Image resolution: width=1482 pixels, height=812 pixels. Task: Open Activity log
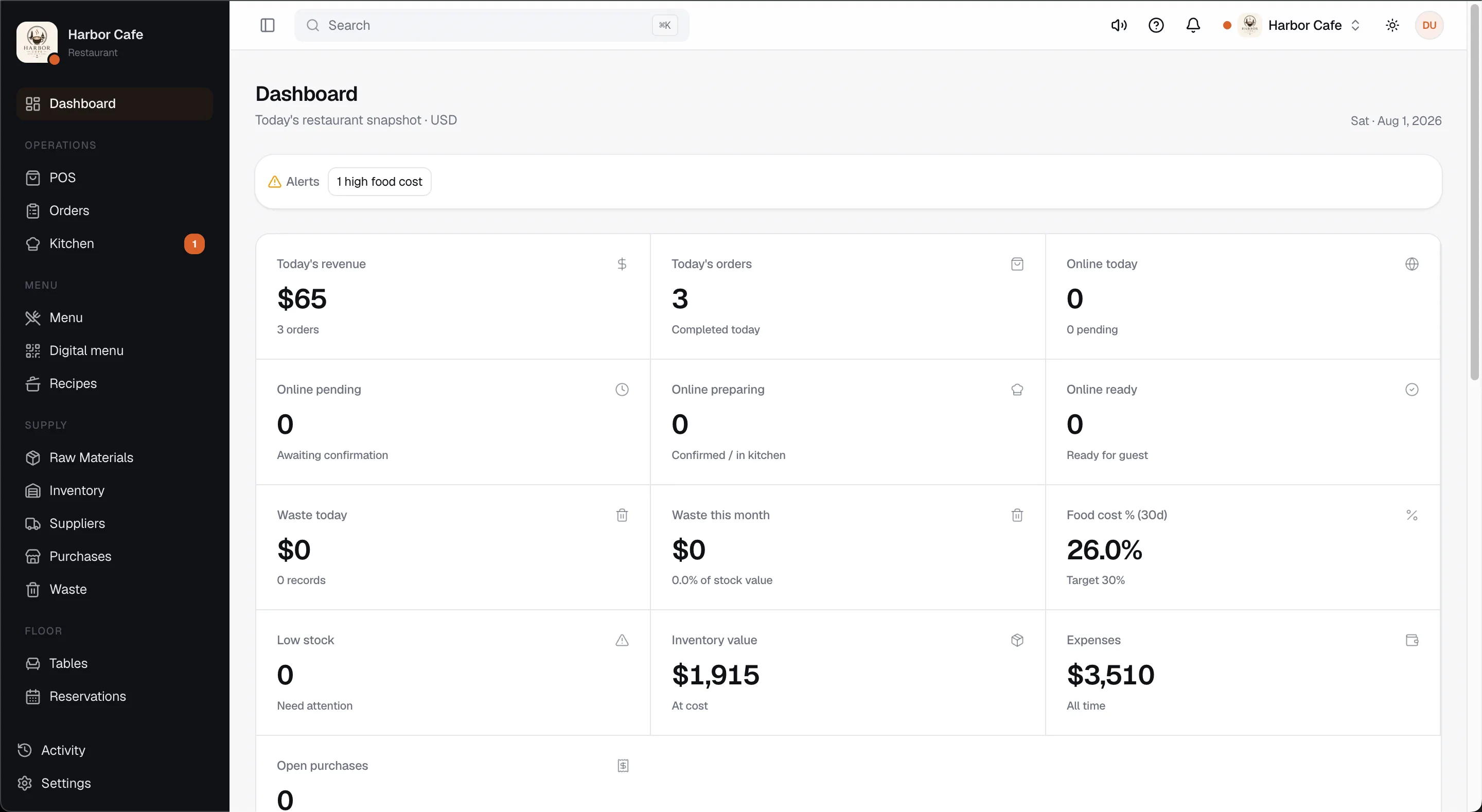[115, 750]
